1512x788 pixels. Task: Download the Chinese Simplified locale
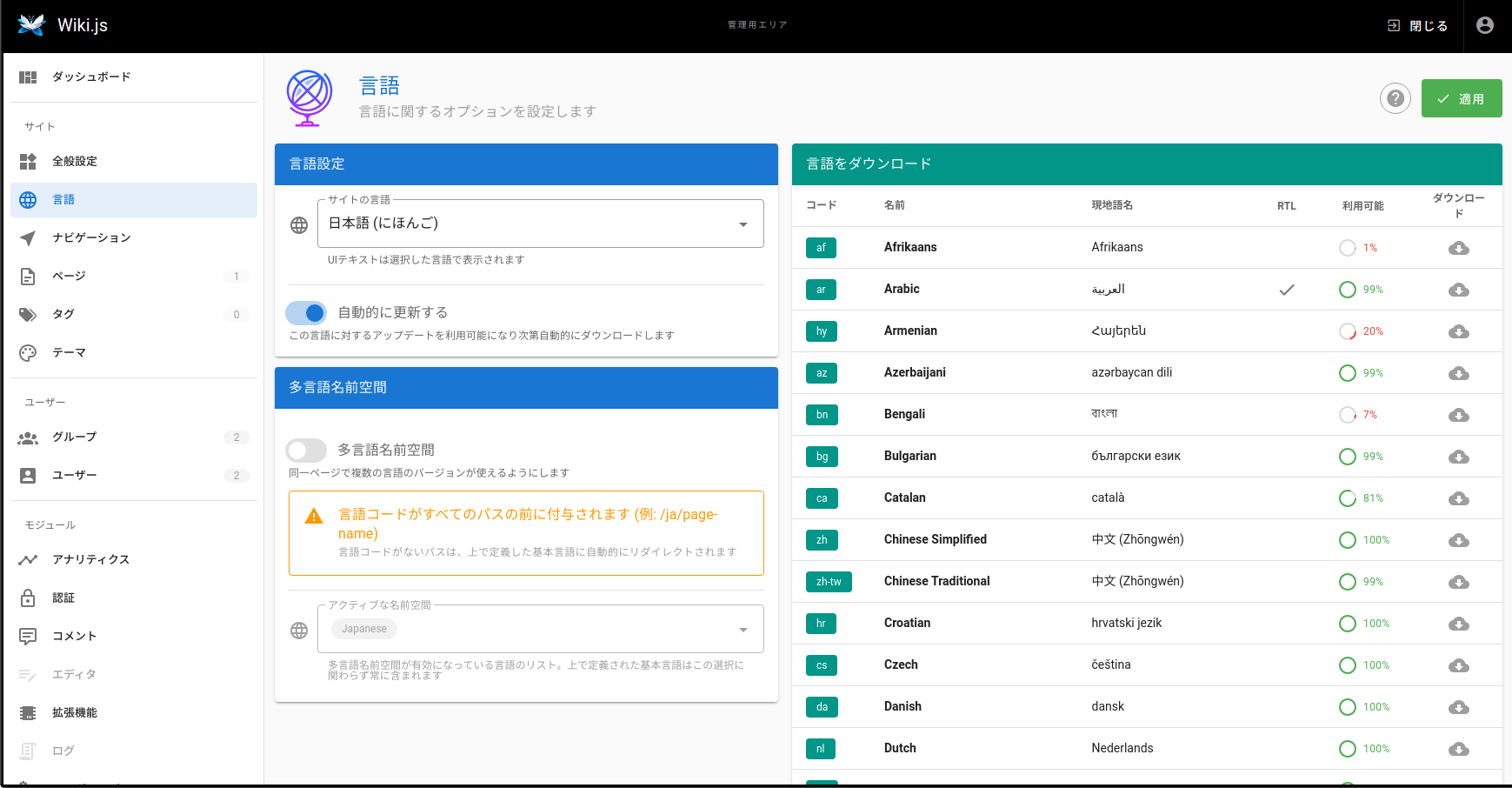click(x=1458, y=540)
